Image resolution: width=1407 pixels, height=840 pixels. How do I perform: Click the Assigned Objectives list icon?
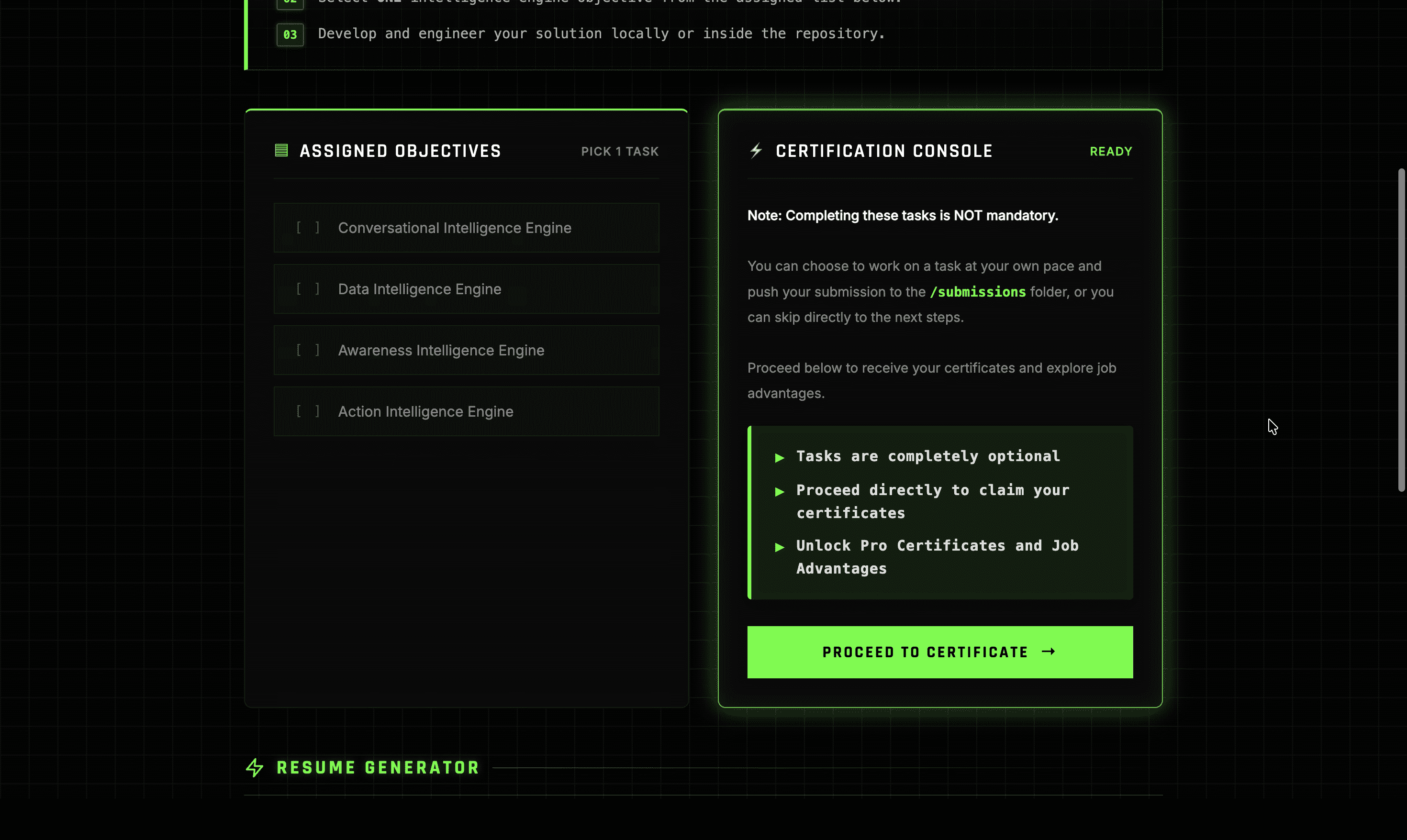(x=281, y=151)
